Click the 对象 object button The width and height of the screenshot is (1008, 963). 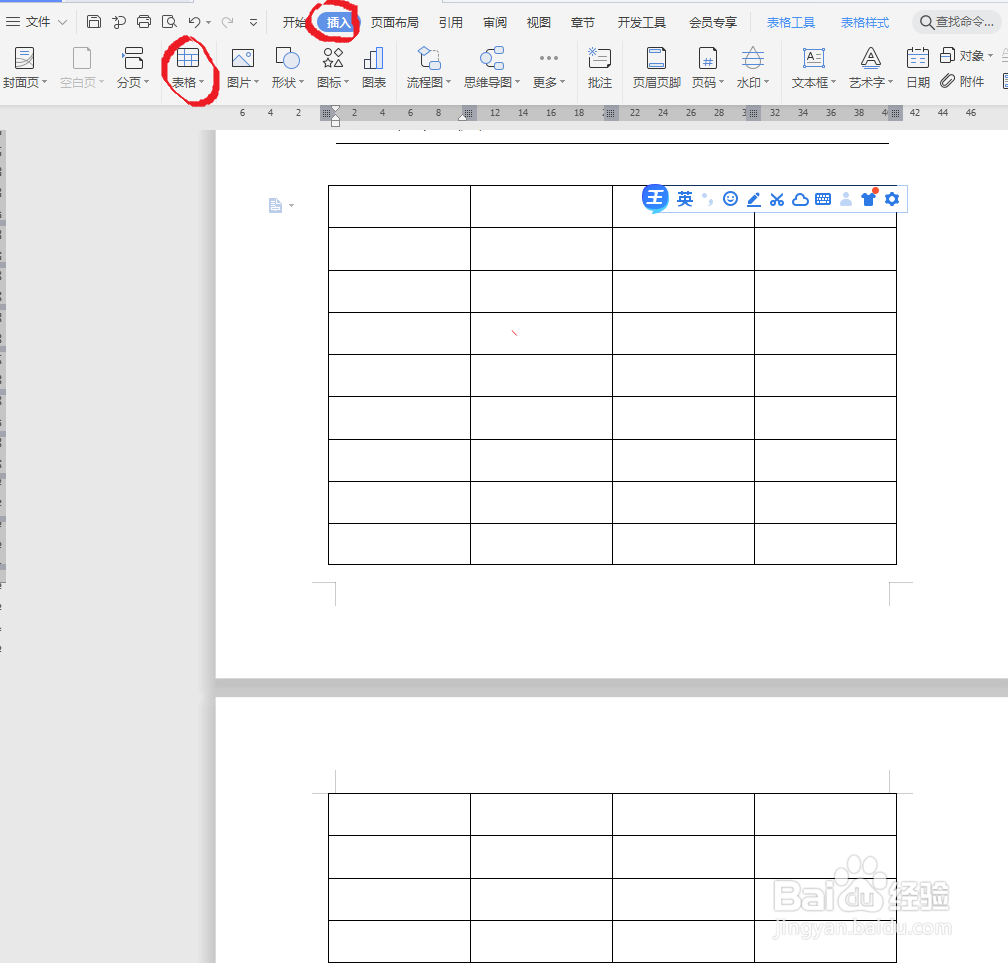point(966,55)
